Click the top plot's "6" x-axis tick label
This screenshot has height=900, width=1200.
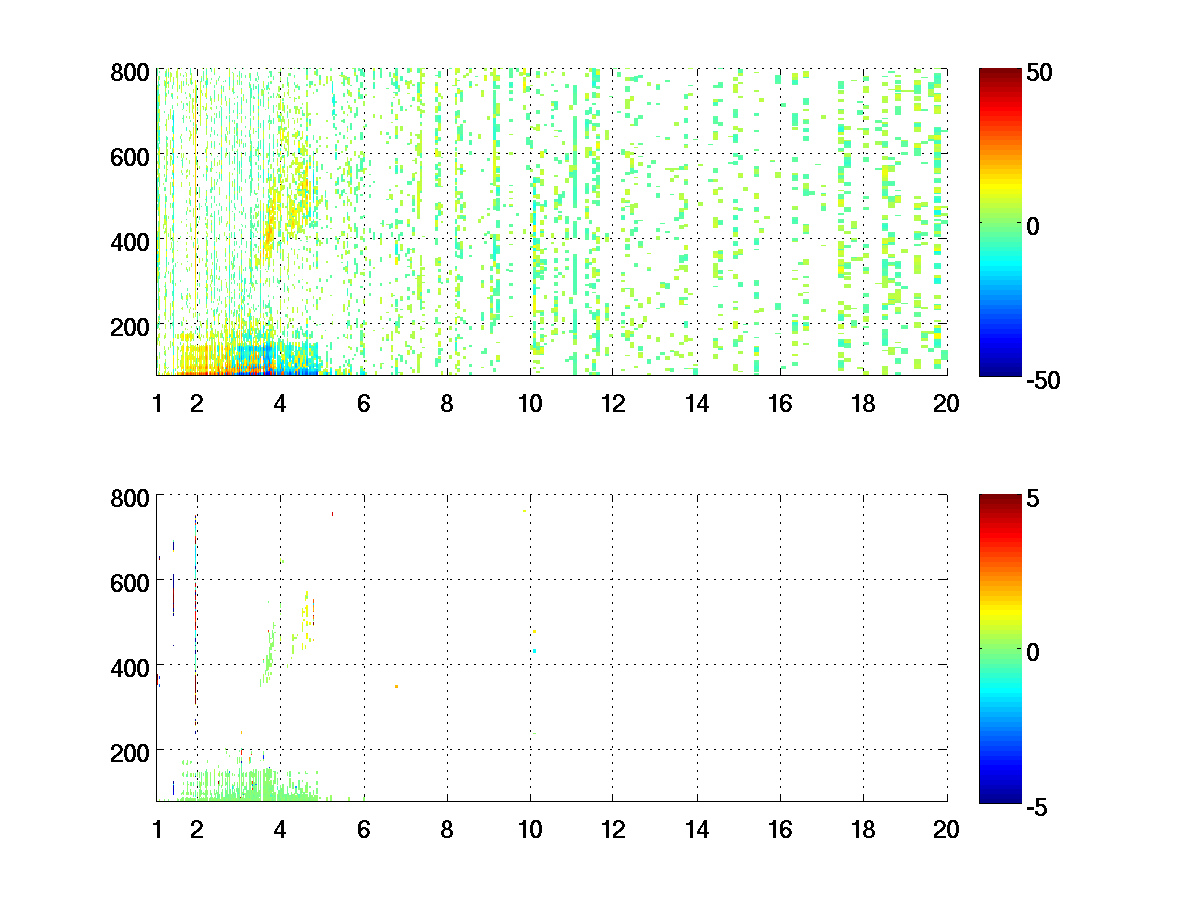(x=364, y=404)
